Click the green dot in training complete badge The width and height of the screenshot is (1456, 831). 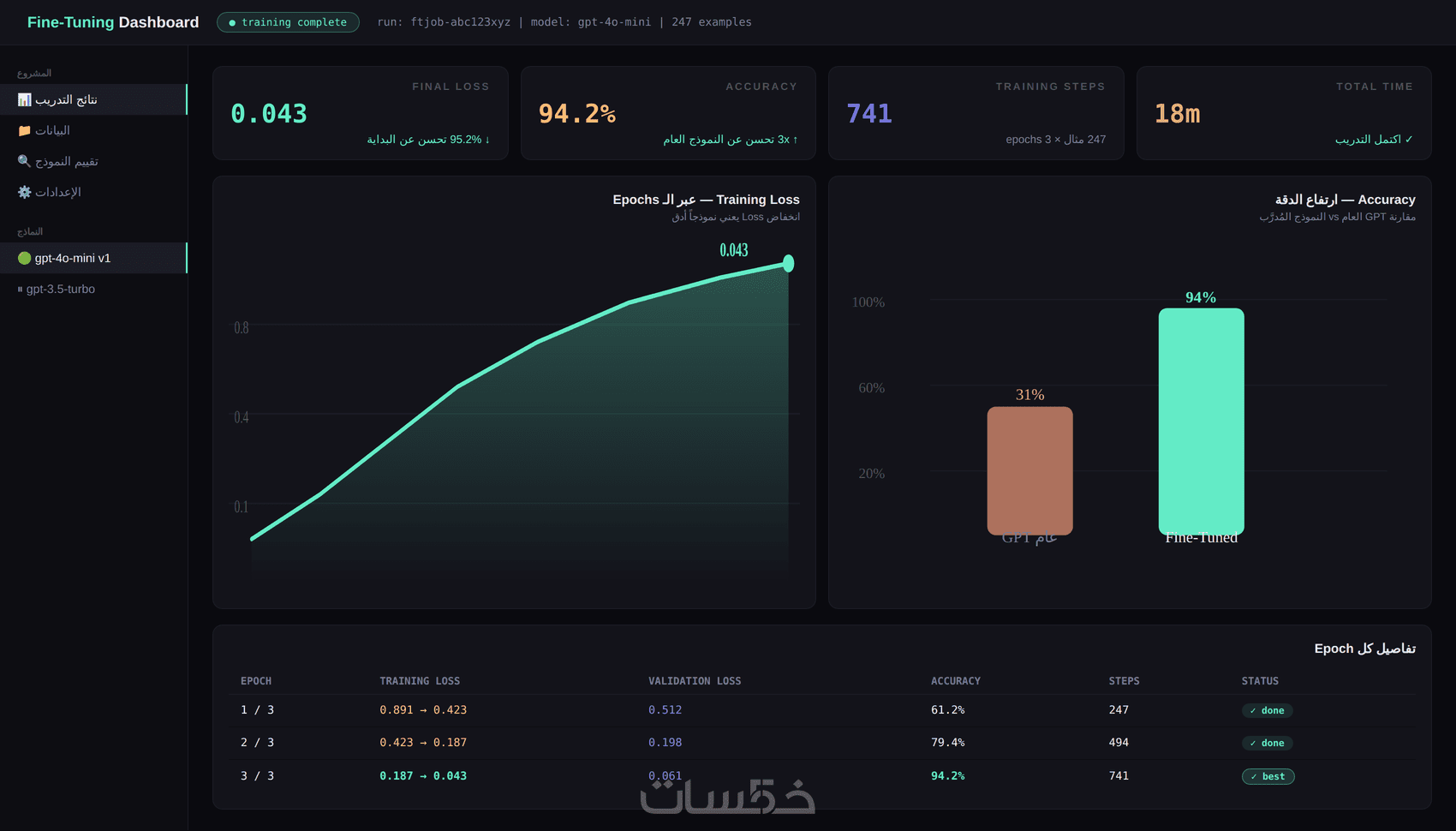coord(232,22)
